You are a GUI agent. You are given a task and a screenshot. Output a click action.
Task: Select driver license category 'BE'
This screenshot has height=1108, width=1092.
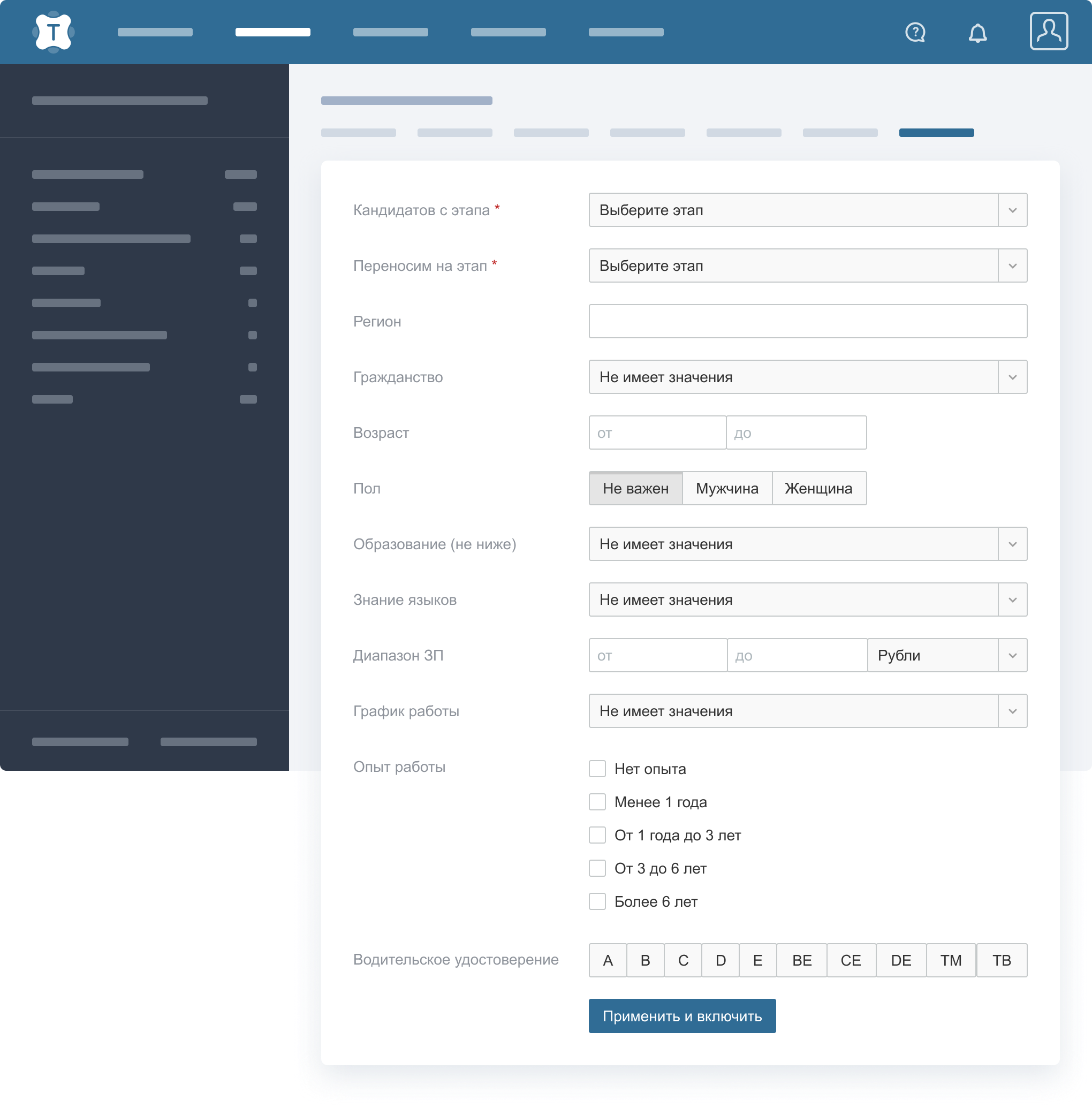pos(801,960)
